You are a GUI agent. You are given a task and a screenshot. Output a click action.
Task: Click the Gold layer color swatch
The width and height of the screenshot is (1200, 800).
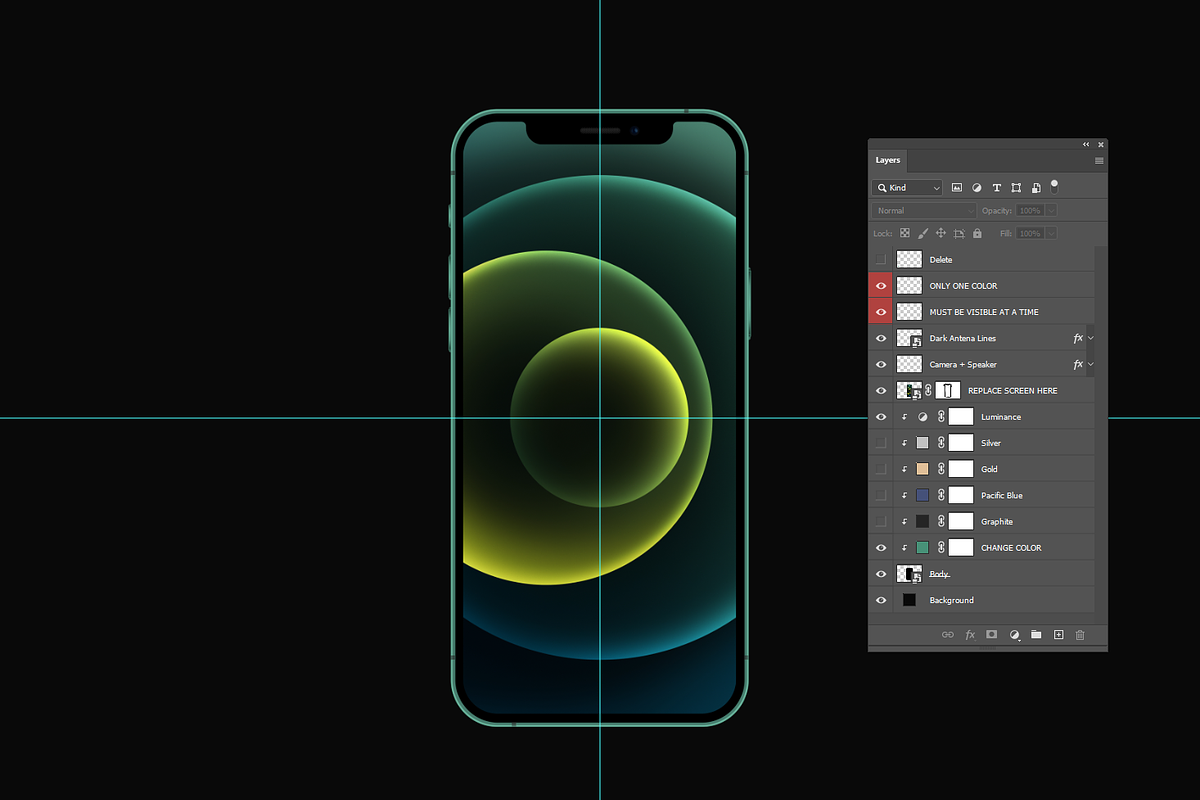coord(922,469)
